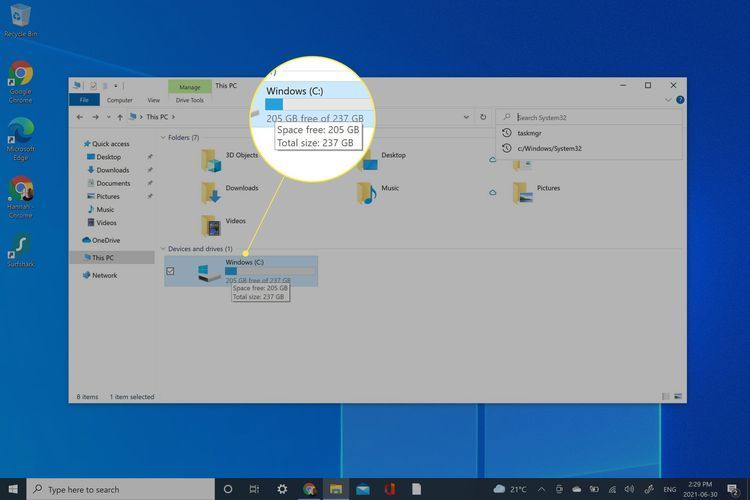The width and height of the screenshot is (750, 500).
Task: Switch to large icons view in status bar
Action: coord(680,397)
